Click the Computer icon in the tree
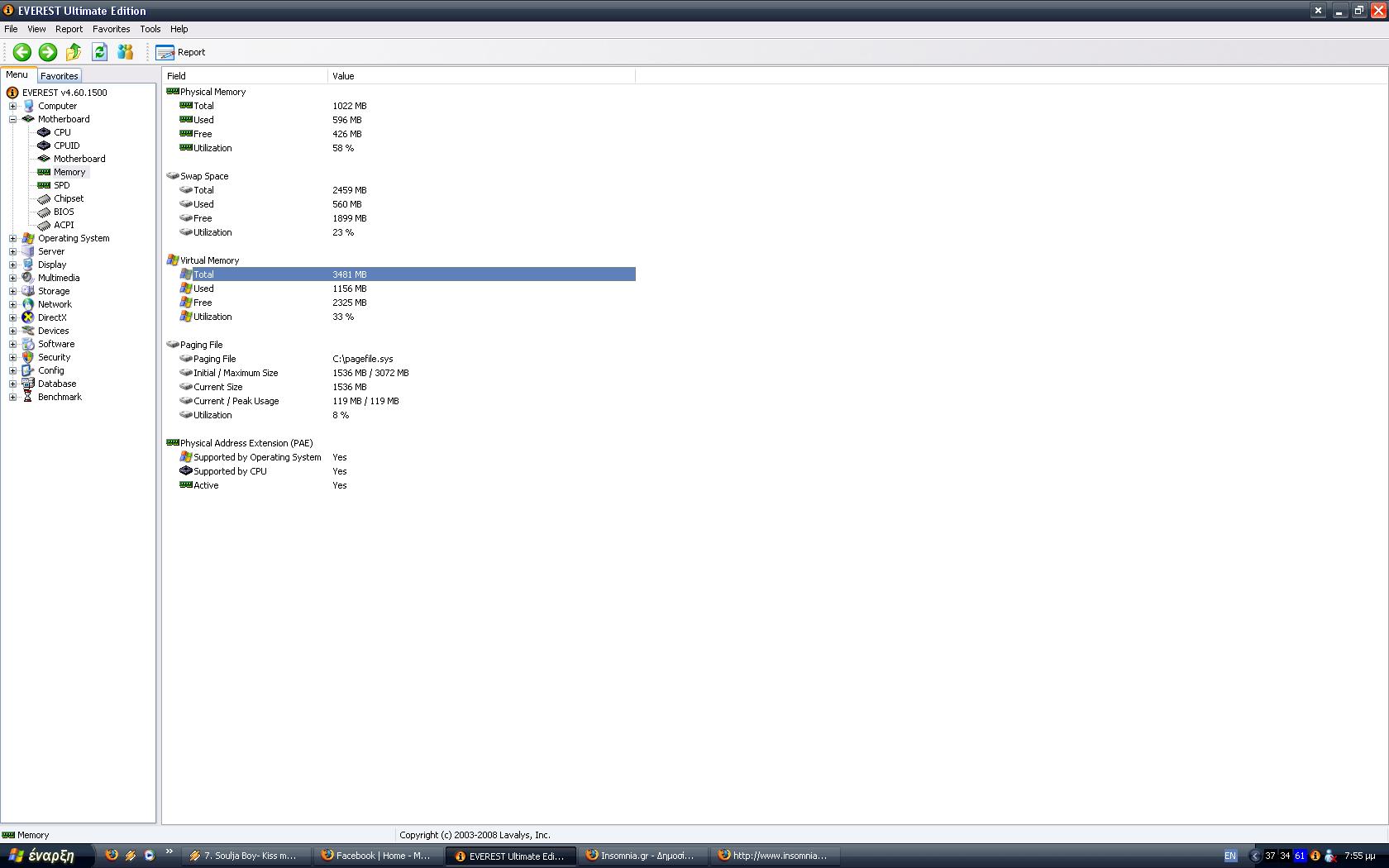 pos(28,106)
